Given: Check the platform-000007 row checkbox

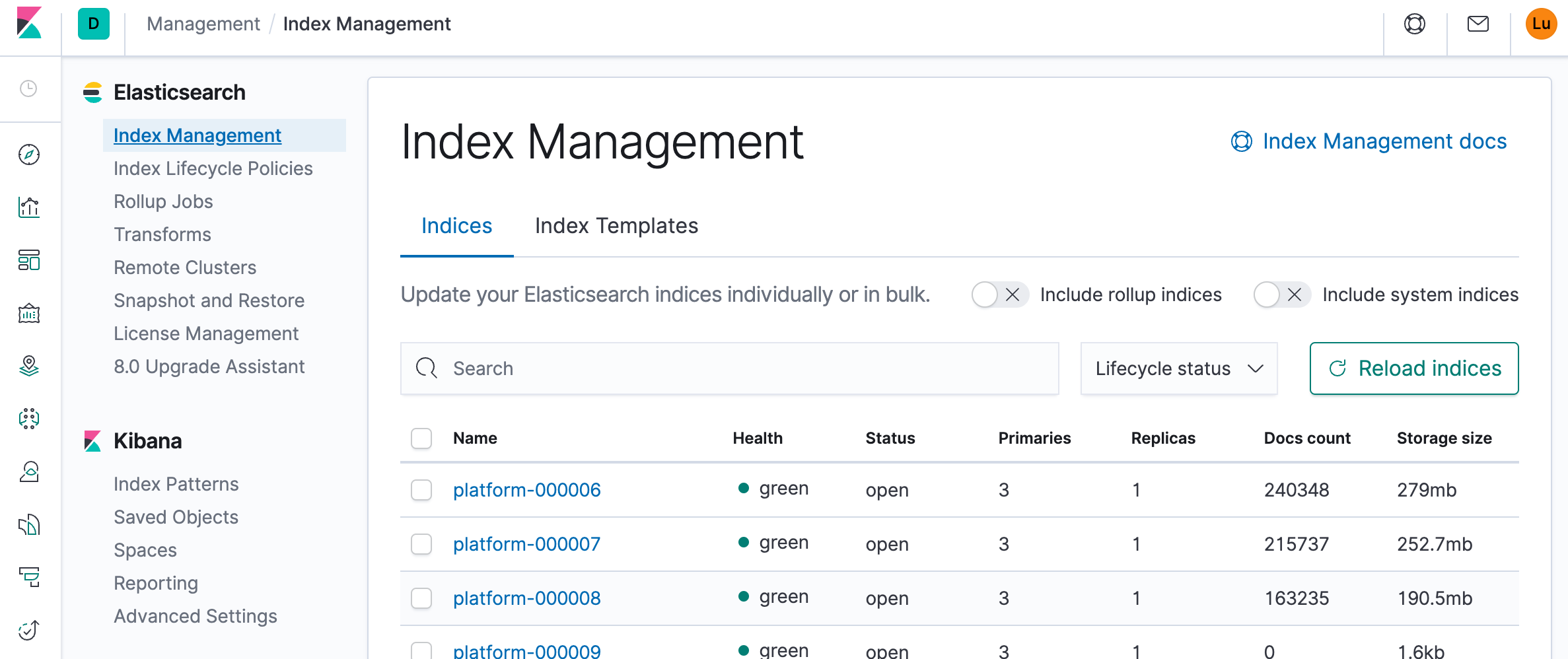Looking at the screenshot, I should click(421, 544).
